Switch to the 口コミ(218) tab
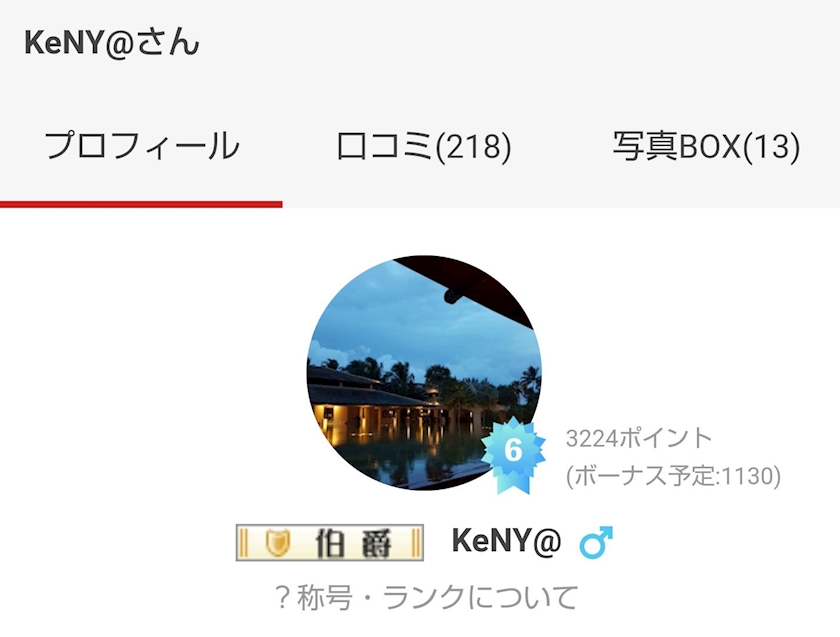Viewport: 840px width, 637px height. point(423,146)
